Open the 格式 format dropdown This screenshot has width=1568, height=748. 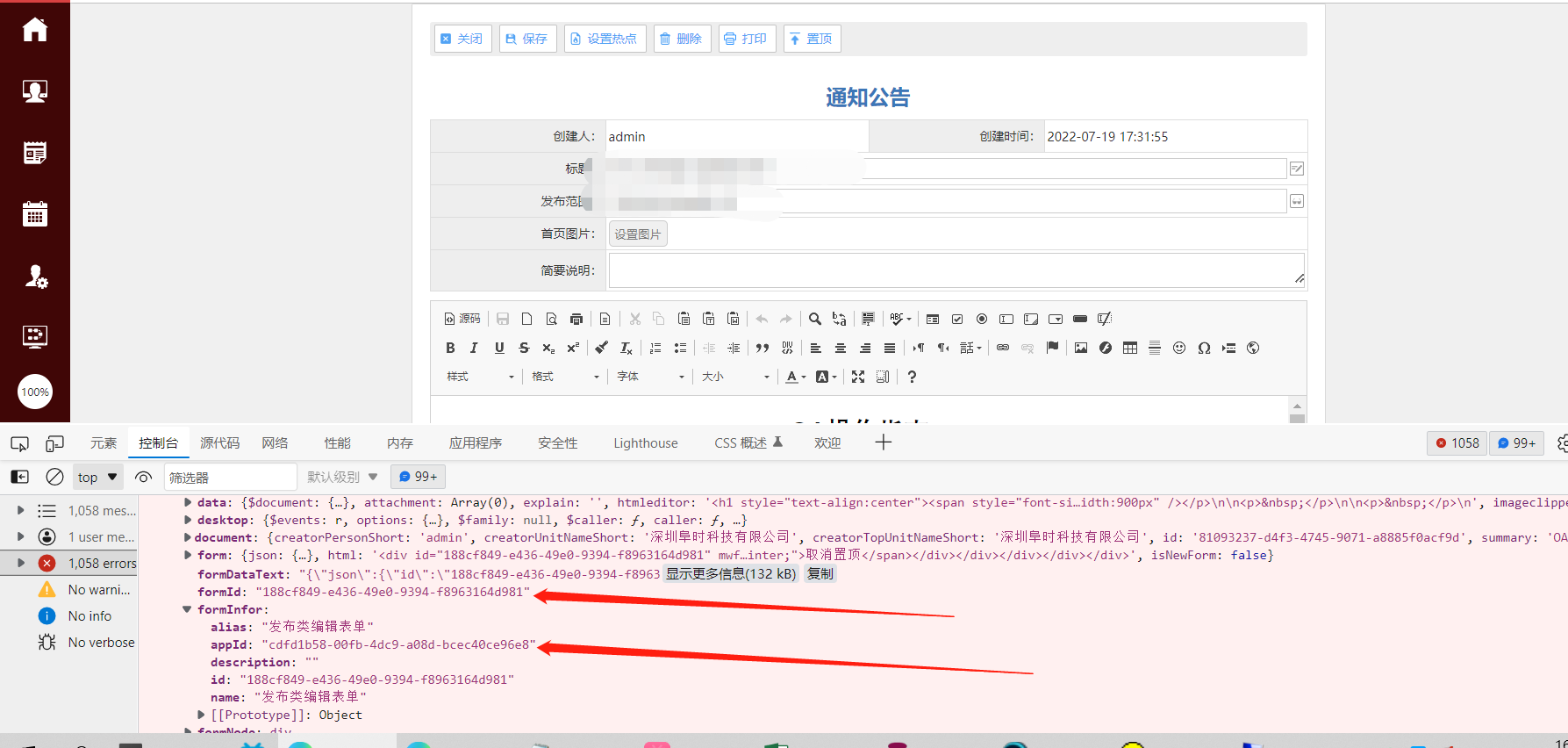[x=566, y=377]
